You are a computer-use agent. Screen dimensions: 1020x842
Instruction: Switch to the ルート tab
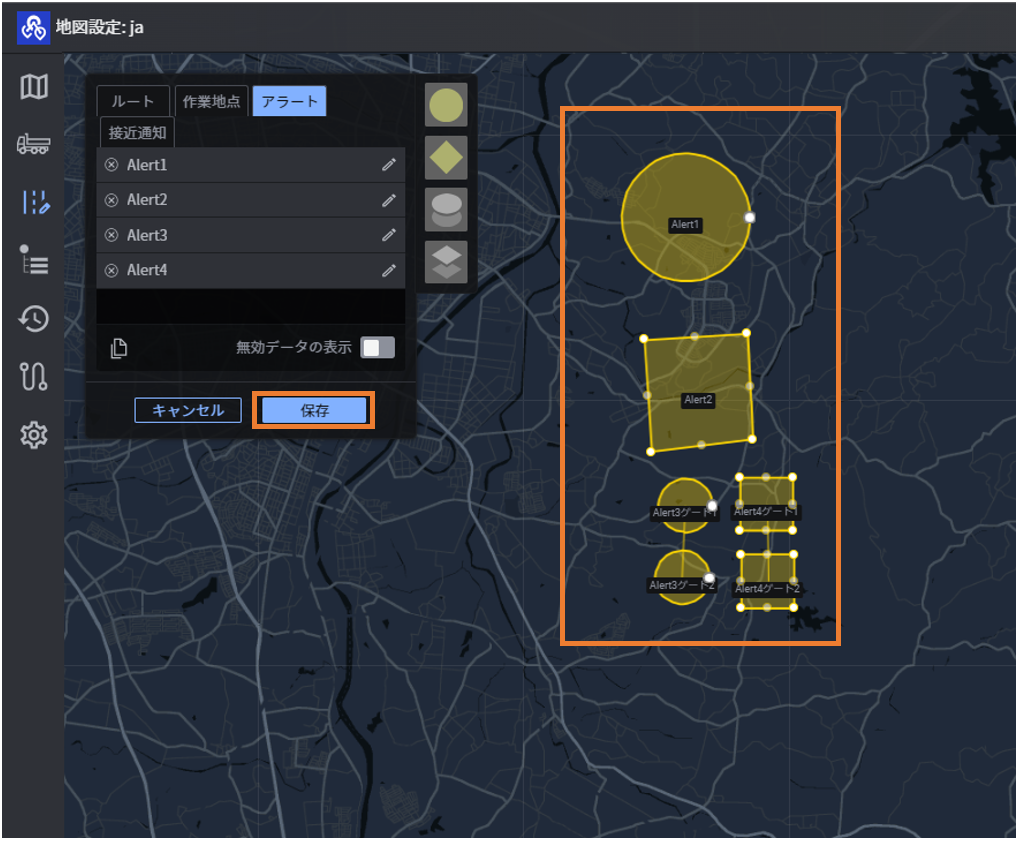click(133, 102)
